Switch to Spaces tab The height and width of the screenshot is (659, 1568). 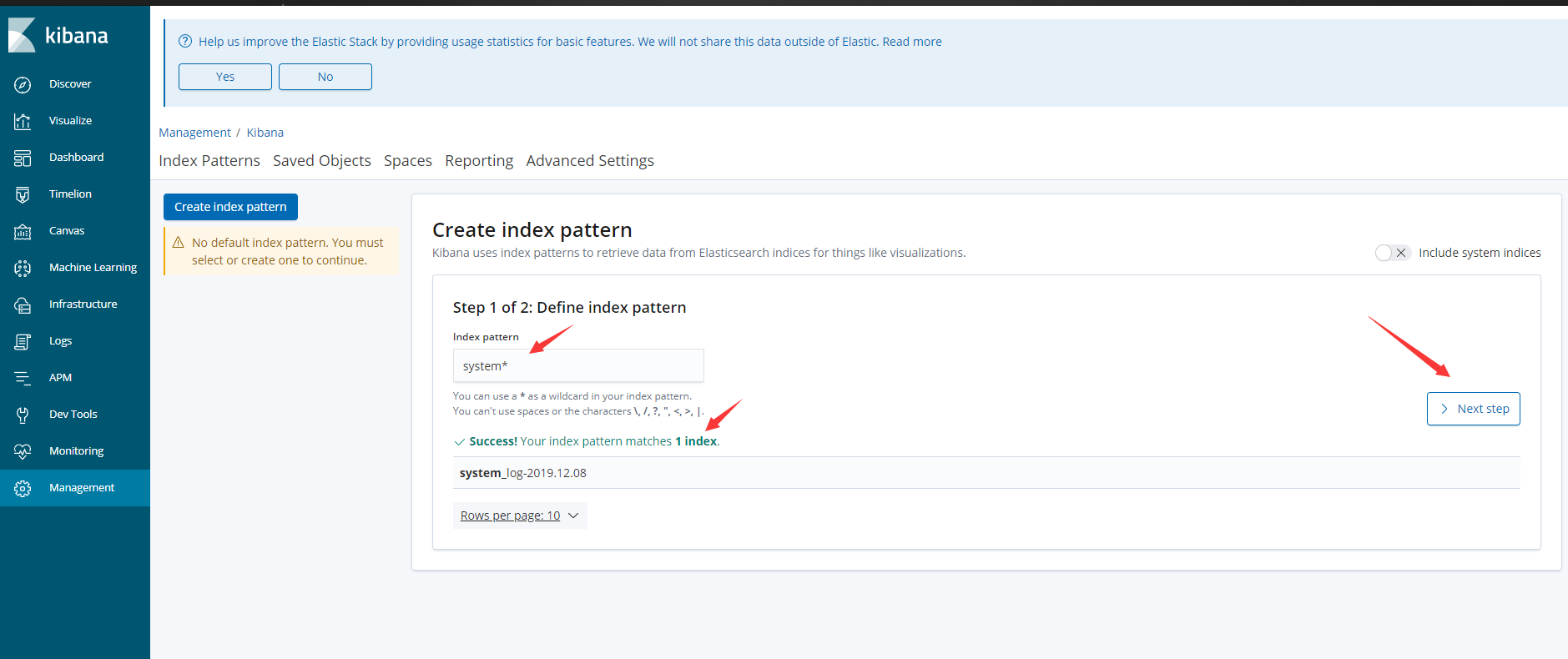(x=408, y=161)
